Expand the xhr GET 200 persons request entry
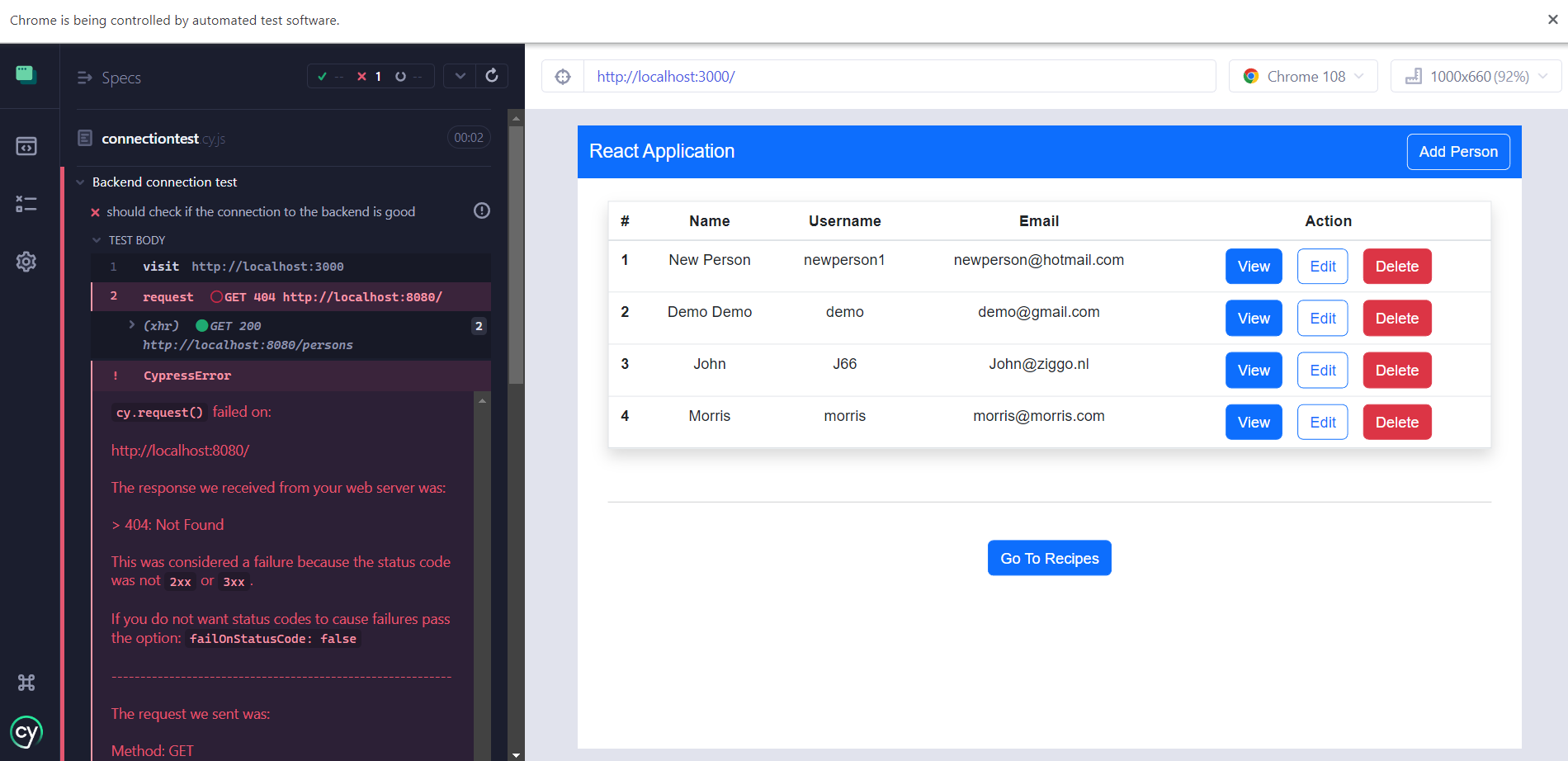The width and height of the screenshot is (1568, 761). tap(131, 324)
